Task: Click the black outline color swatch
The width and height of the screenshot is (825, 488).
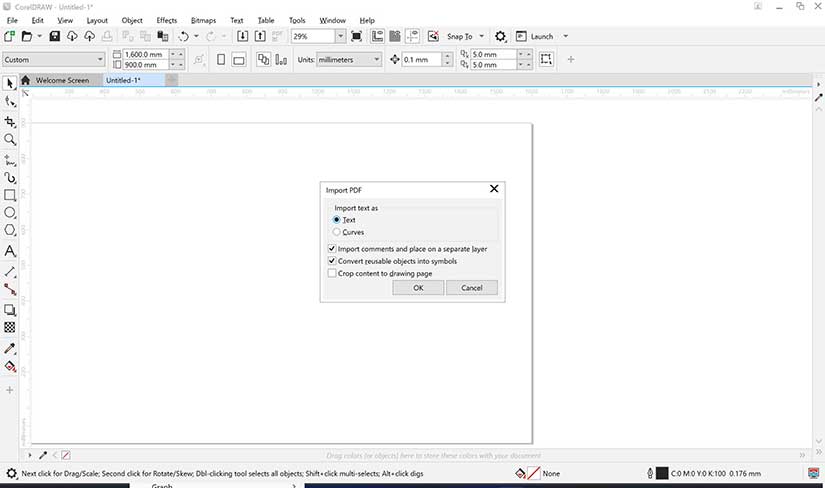Action: click(x=662, y=473)
